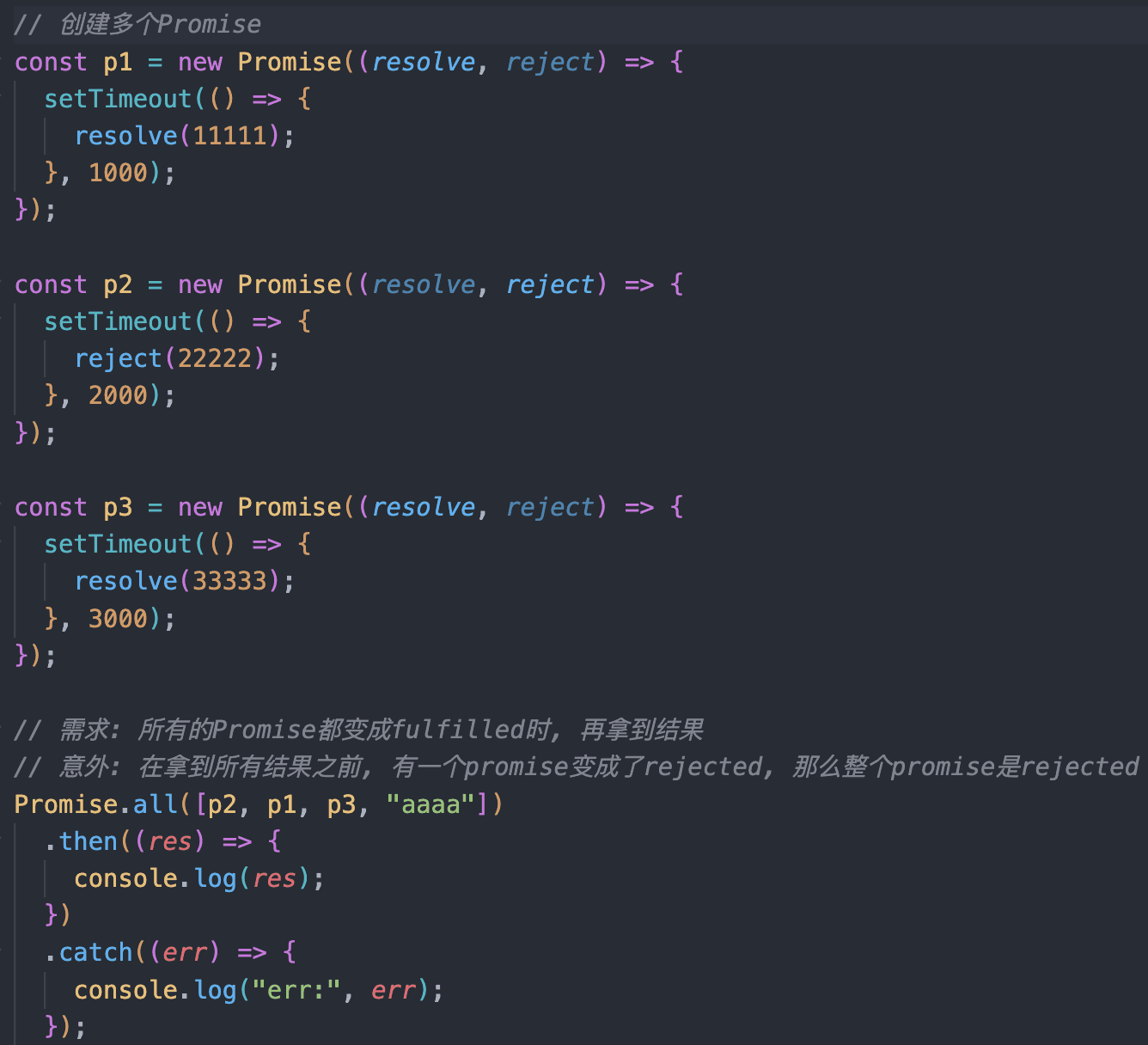Click the 'all' method in Promise.all
Viewport: 1148px width, 1045px height.
[155, 804]
